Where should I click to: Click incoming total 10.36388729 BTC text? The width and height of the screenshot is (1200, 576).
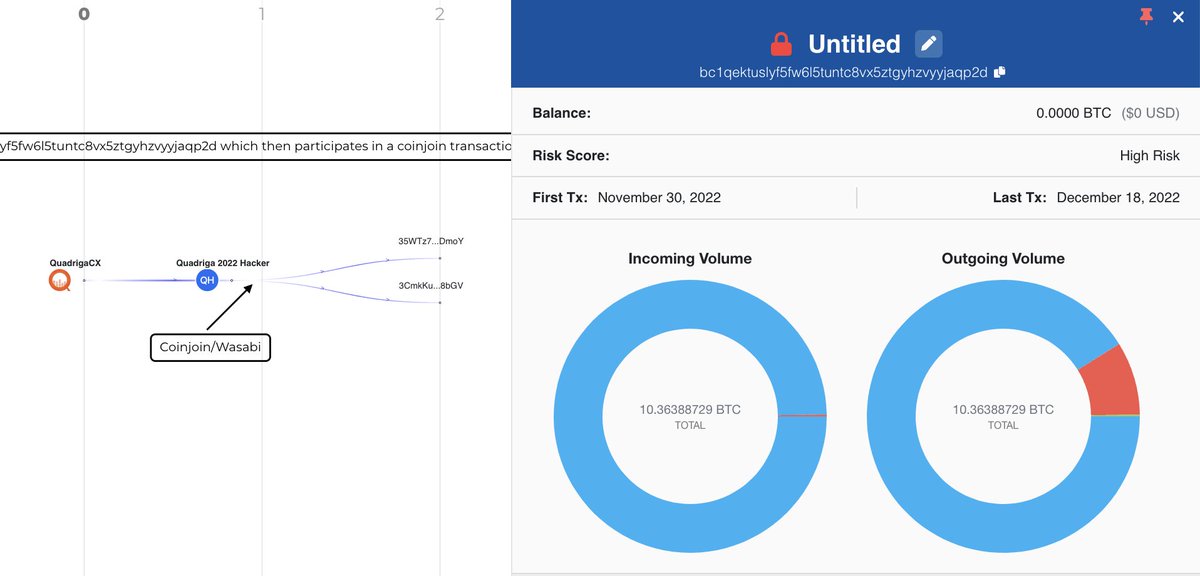(690, 410)
